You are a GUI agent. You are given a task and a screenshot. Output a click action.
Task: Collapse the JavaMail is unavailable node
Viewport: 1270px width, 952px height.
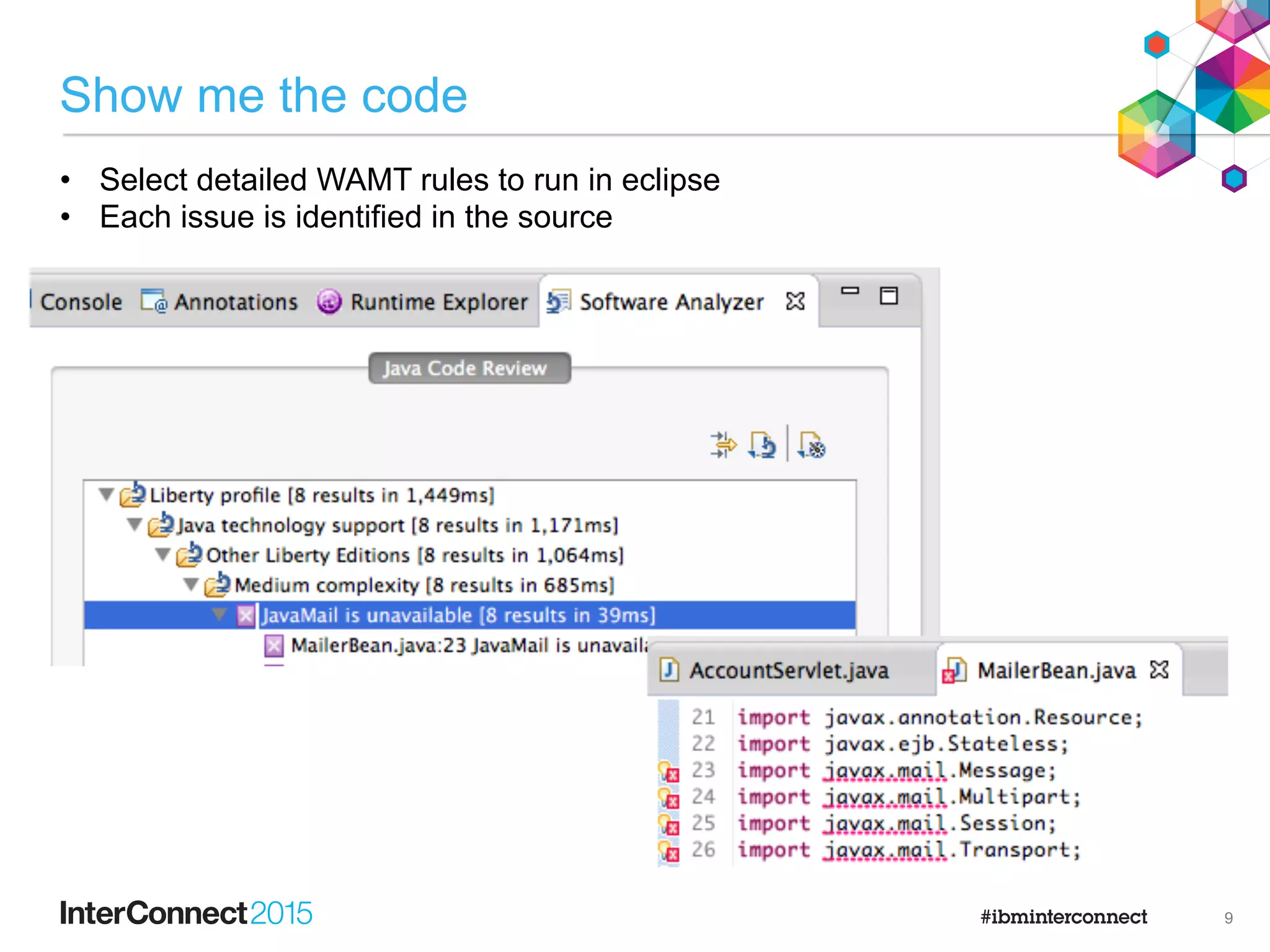[219, 614]
